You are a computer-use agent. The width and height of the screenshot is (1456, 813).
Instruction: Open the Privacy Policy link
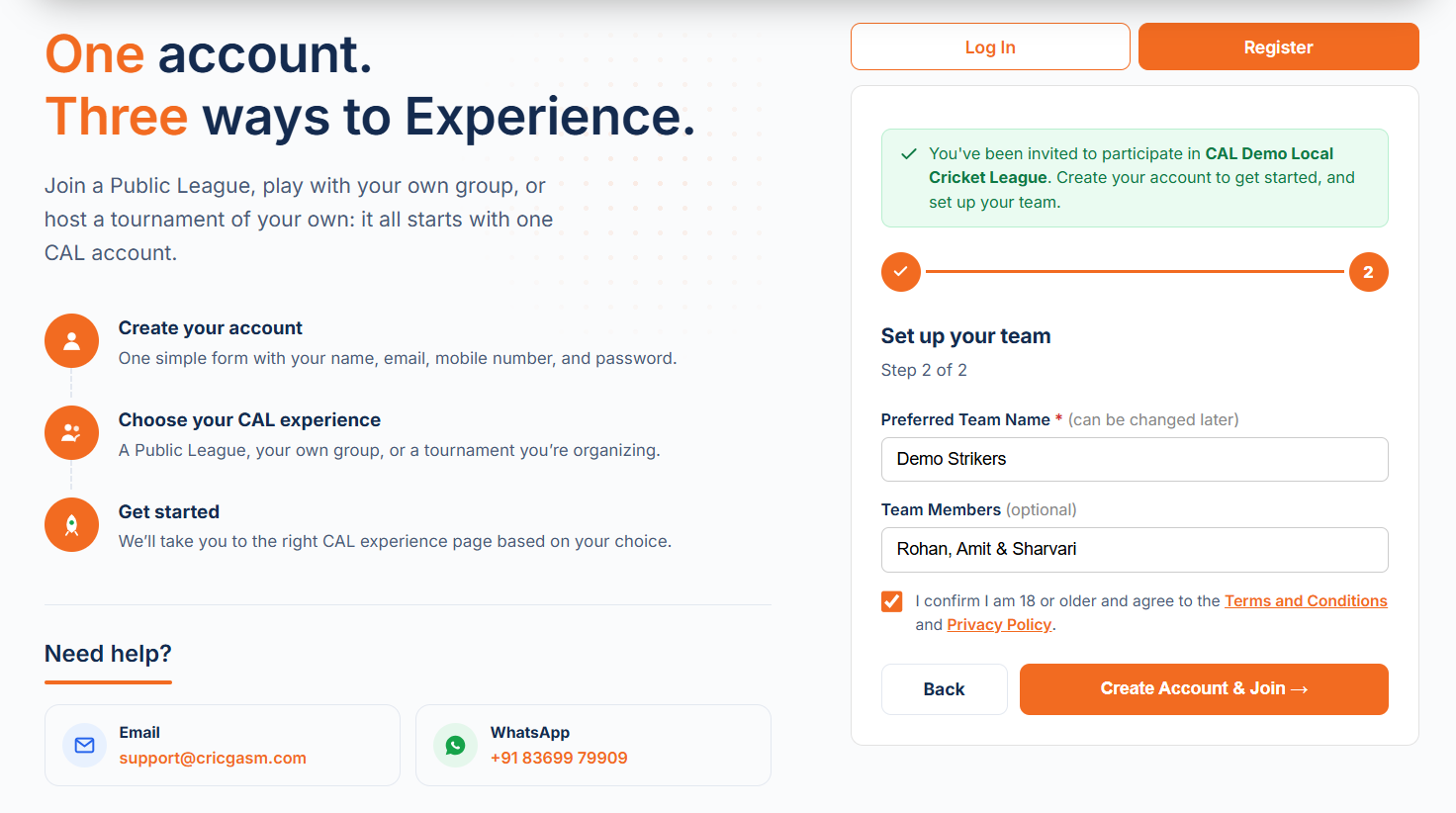(999, 625)
